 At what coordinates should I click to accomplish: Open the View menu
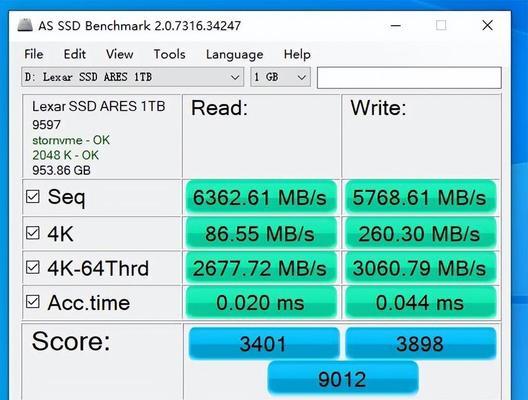point(120,54)
